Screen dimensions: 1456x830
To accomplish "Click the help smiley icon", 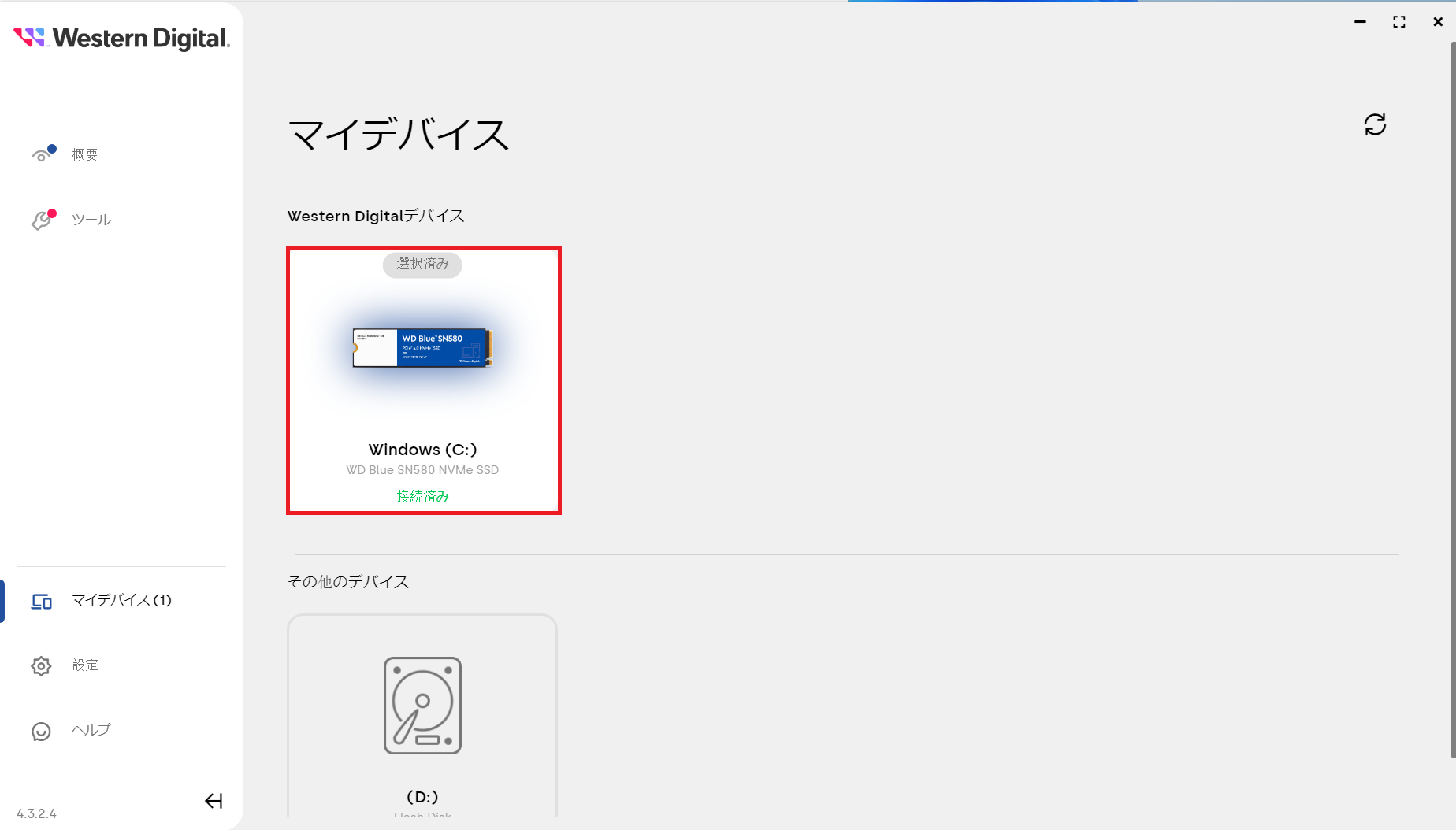I will (41, 732).
